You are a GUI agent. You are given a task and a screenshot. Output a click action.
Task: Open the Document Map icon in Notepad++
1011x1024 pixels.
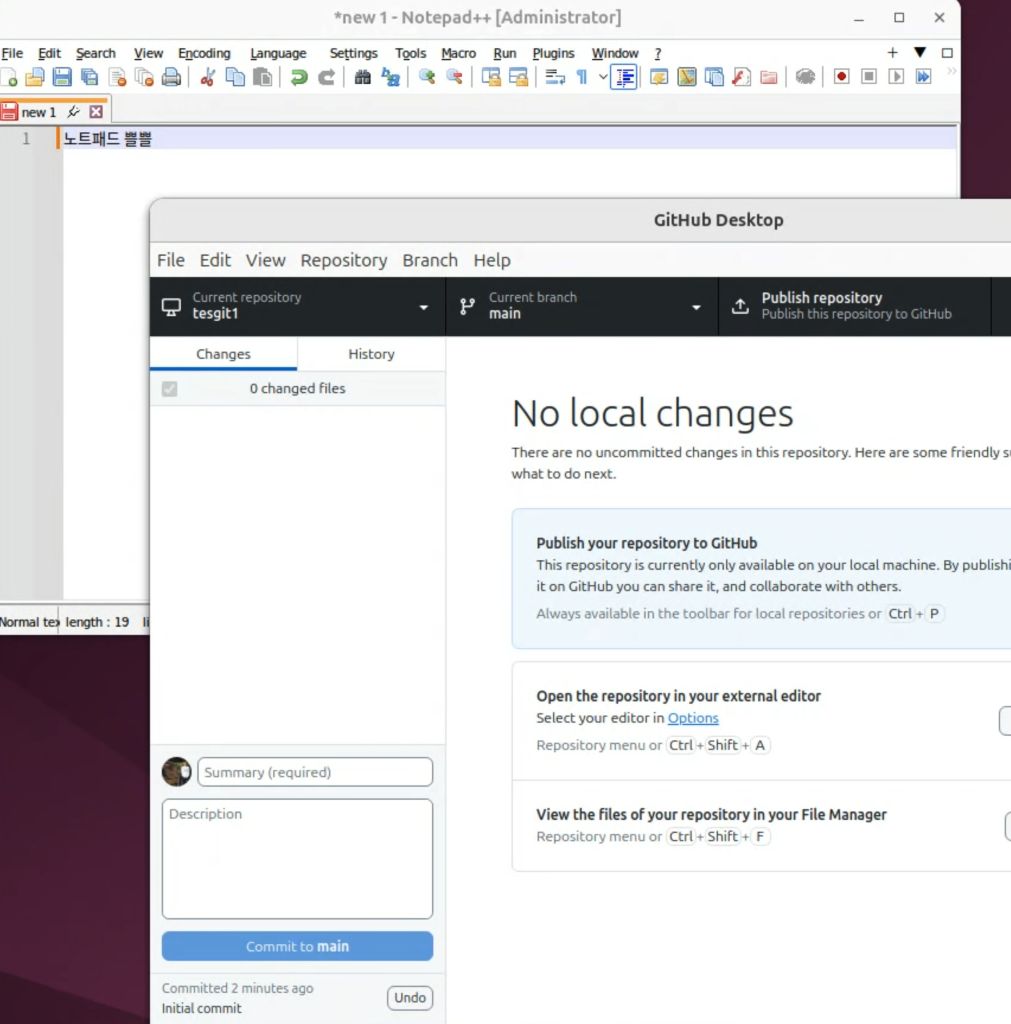click(x=686, y=77)
